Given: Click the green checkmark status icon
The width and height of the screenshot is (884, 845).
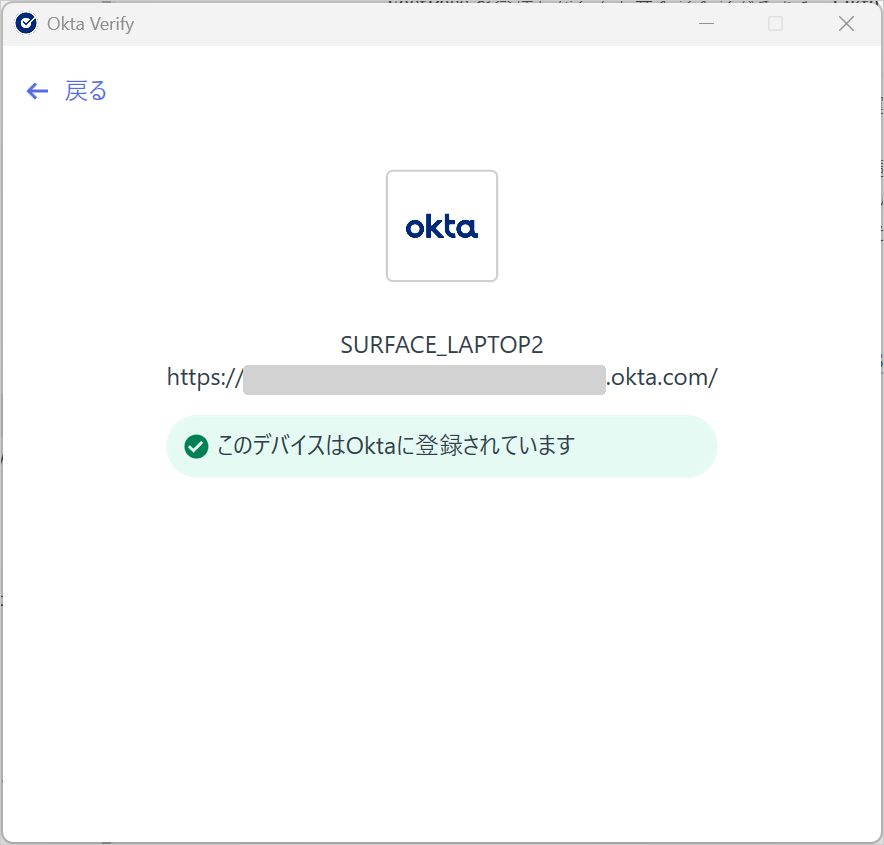Looking at the screenshot, I should 196,446.
